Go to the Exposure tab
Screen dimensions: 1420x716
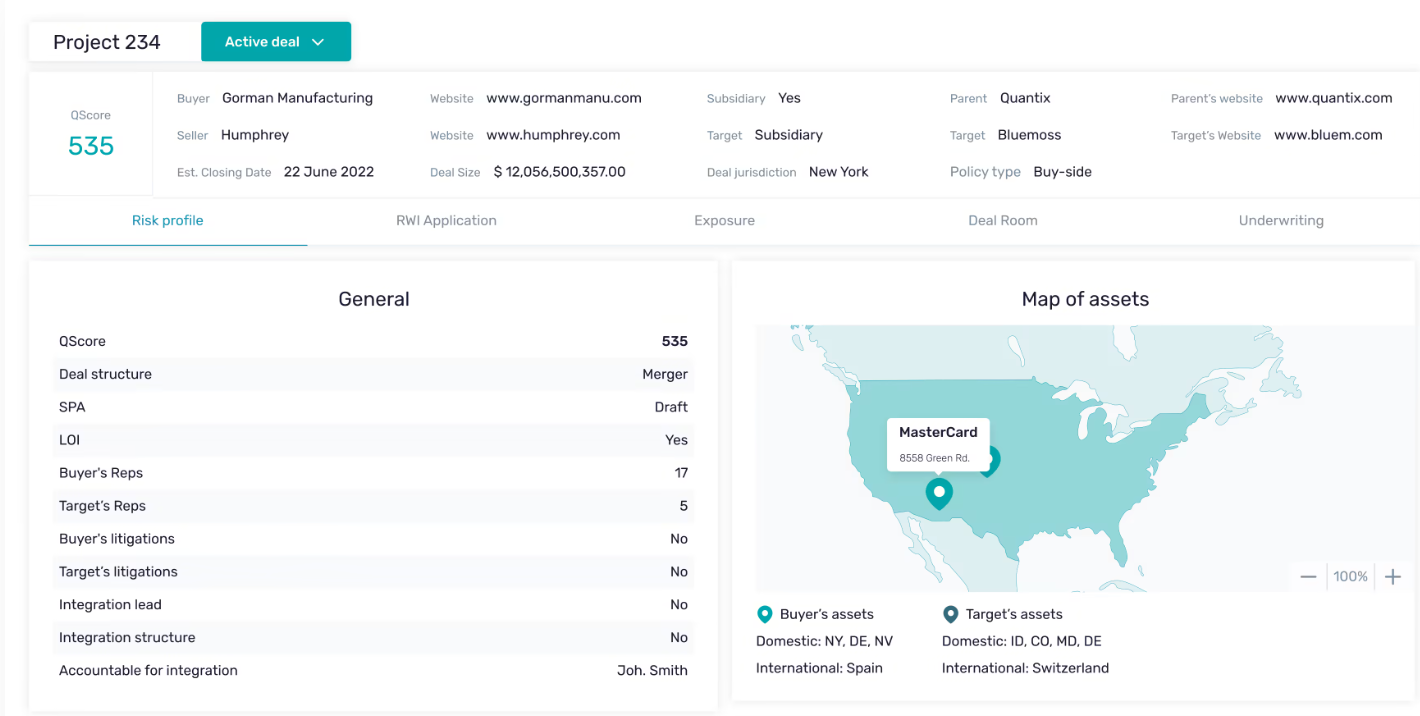(x=724, y=221)
